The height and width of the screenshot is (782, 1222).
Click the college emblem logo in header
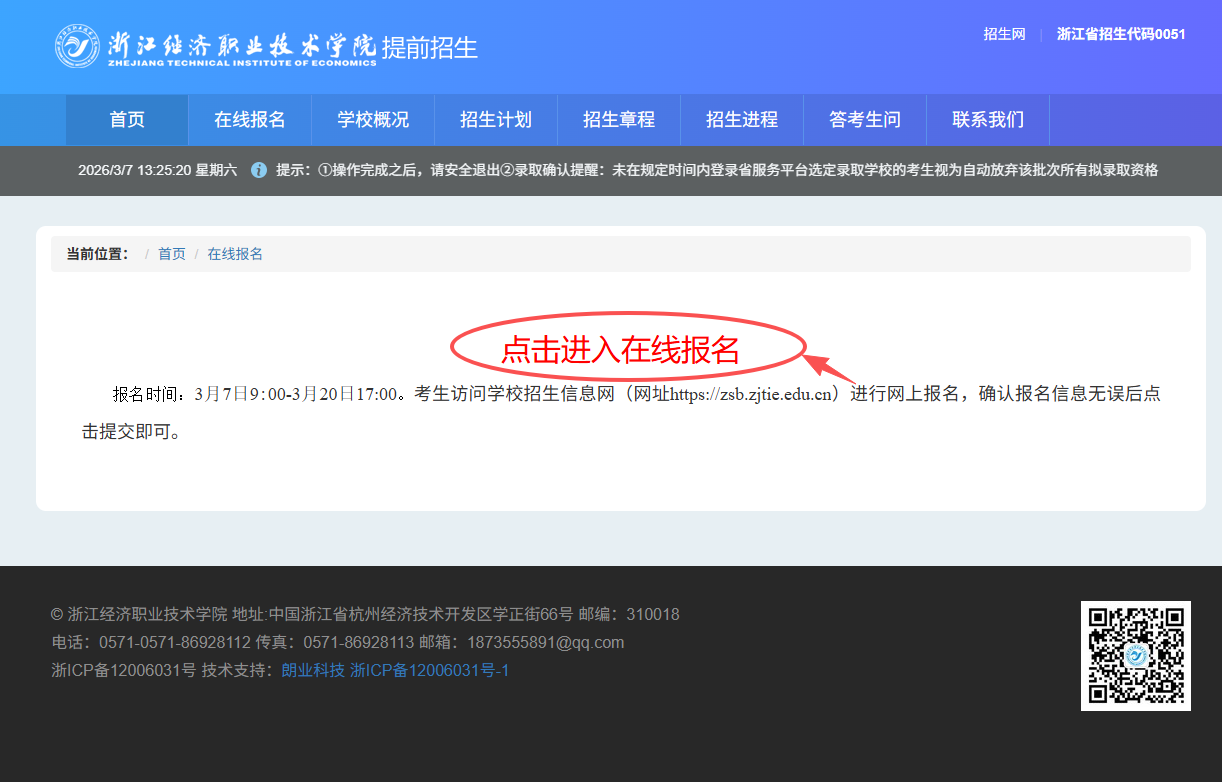pos(77,47)
